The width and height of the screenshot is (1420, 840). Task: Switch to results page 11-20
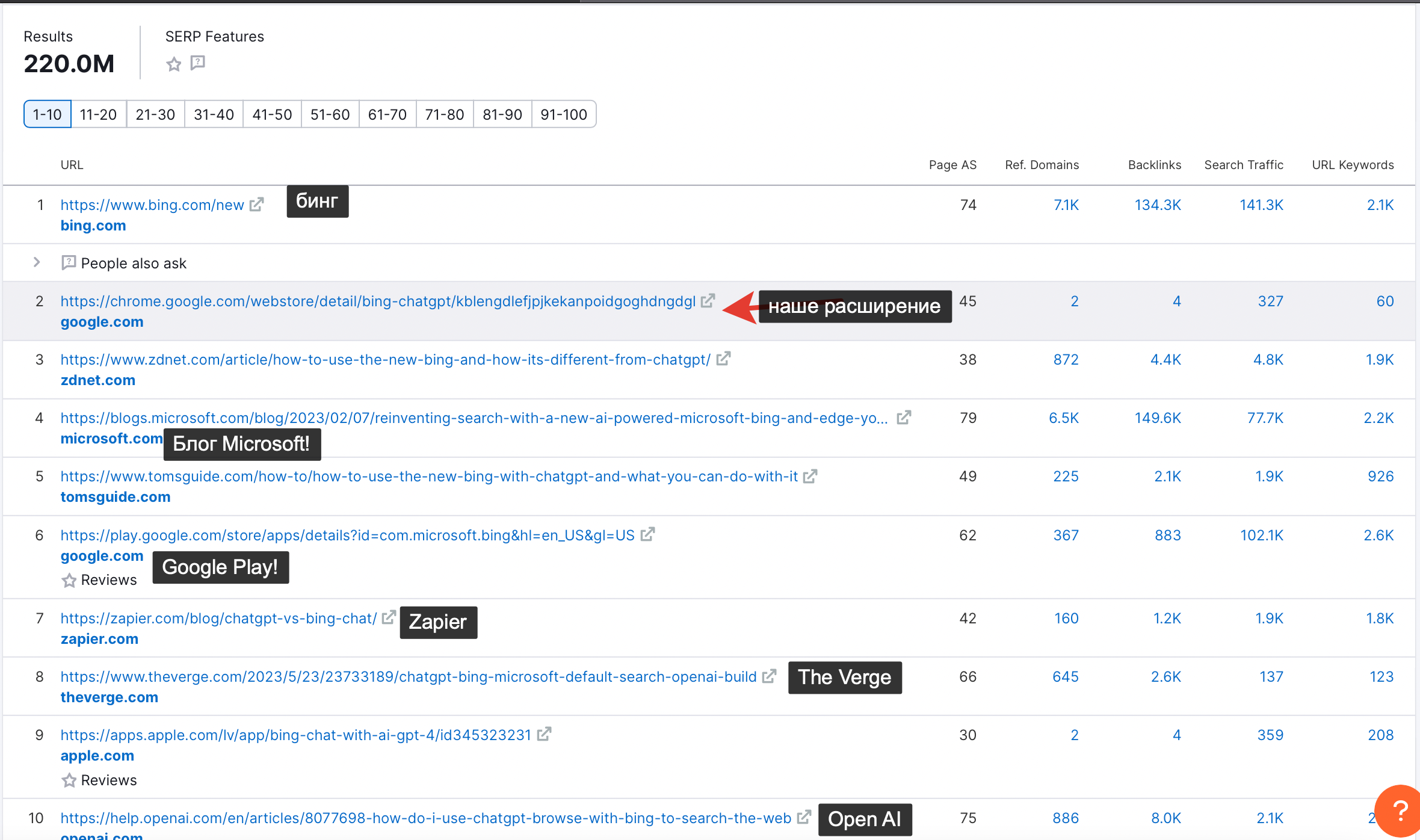tap(98, 114)
